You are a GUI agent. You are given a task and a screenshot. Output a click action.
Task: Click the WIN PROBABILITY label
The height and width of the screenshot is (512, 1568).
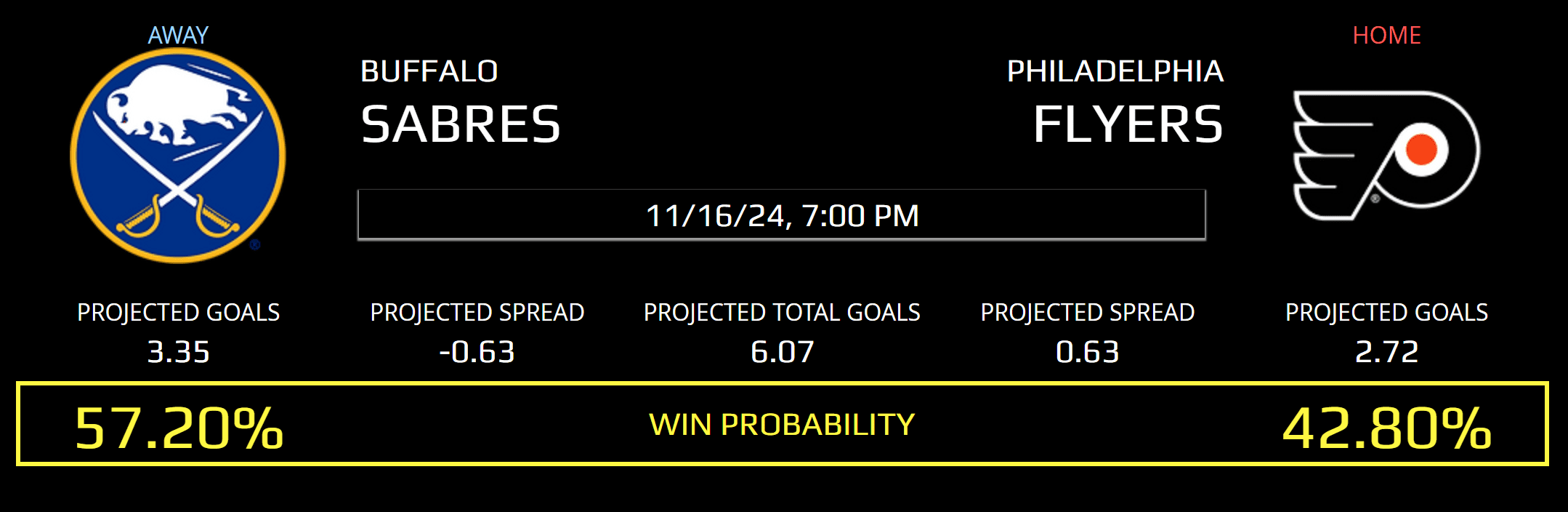click(782, 424)
